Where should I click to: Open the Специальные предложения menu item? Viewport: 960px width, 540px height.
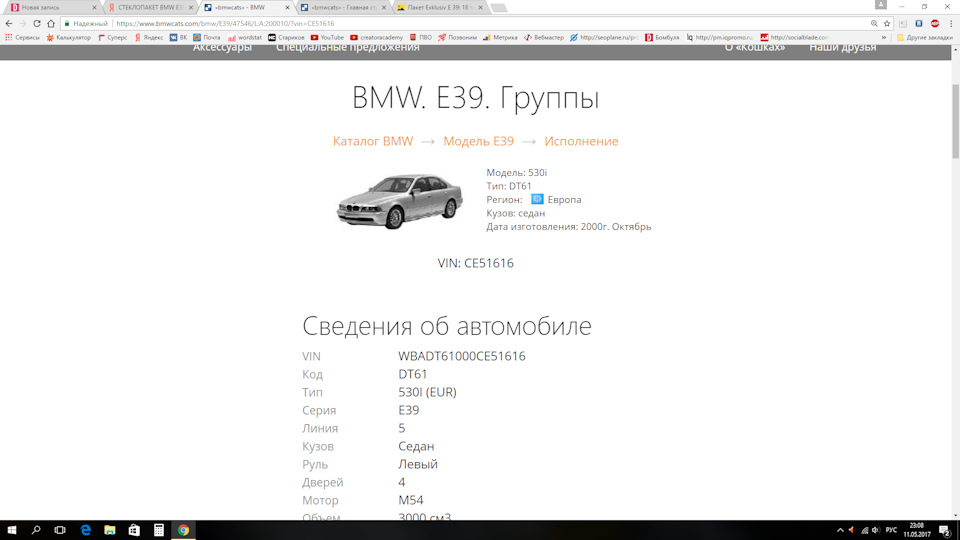click(348, 48)
